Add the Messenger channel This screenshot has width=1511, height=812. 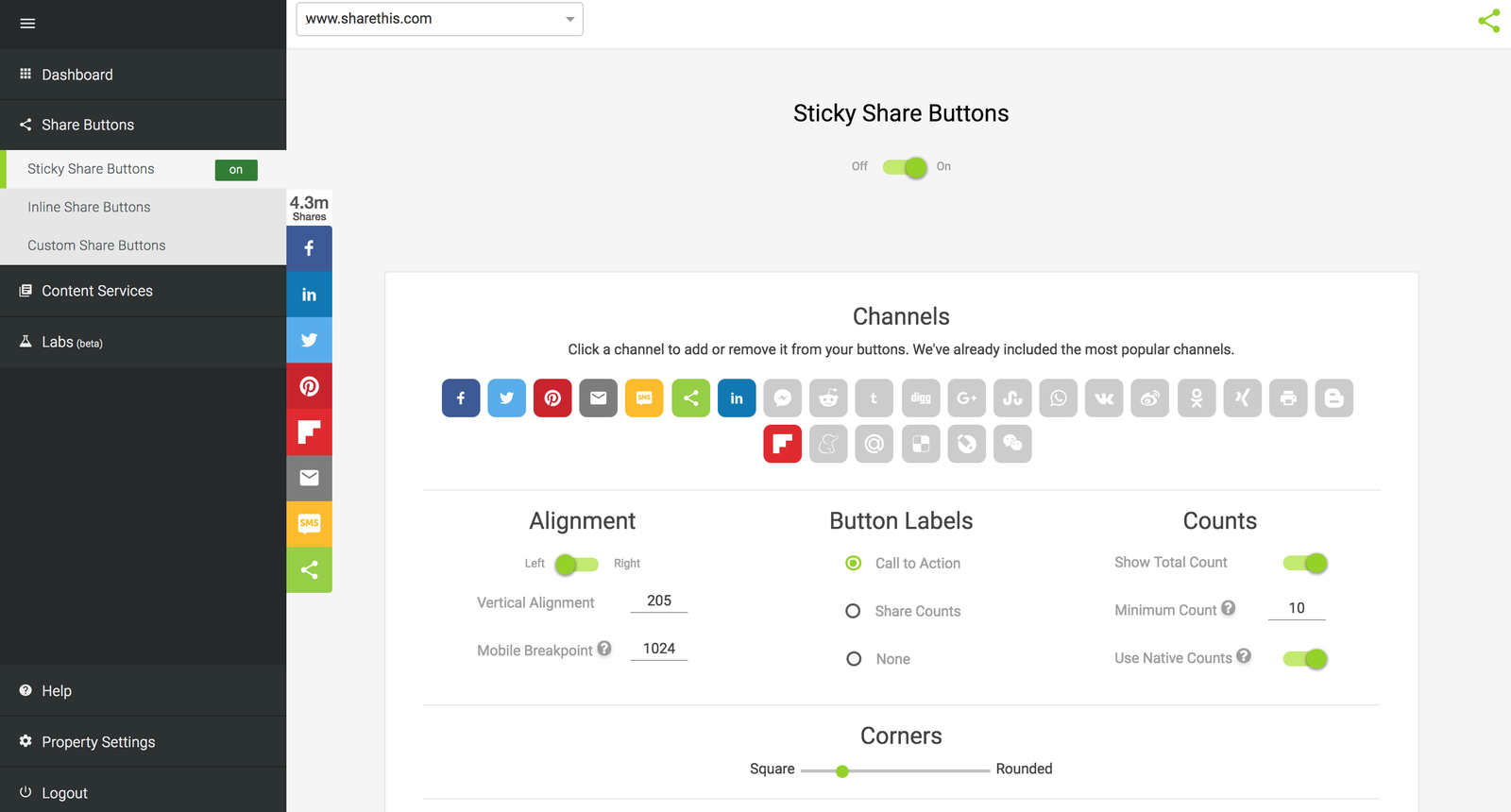[x=783, y=398]
